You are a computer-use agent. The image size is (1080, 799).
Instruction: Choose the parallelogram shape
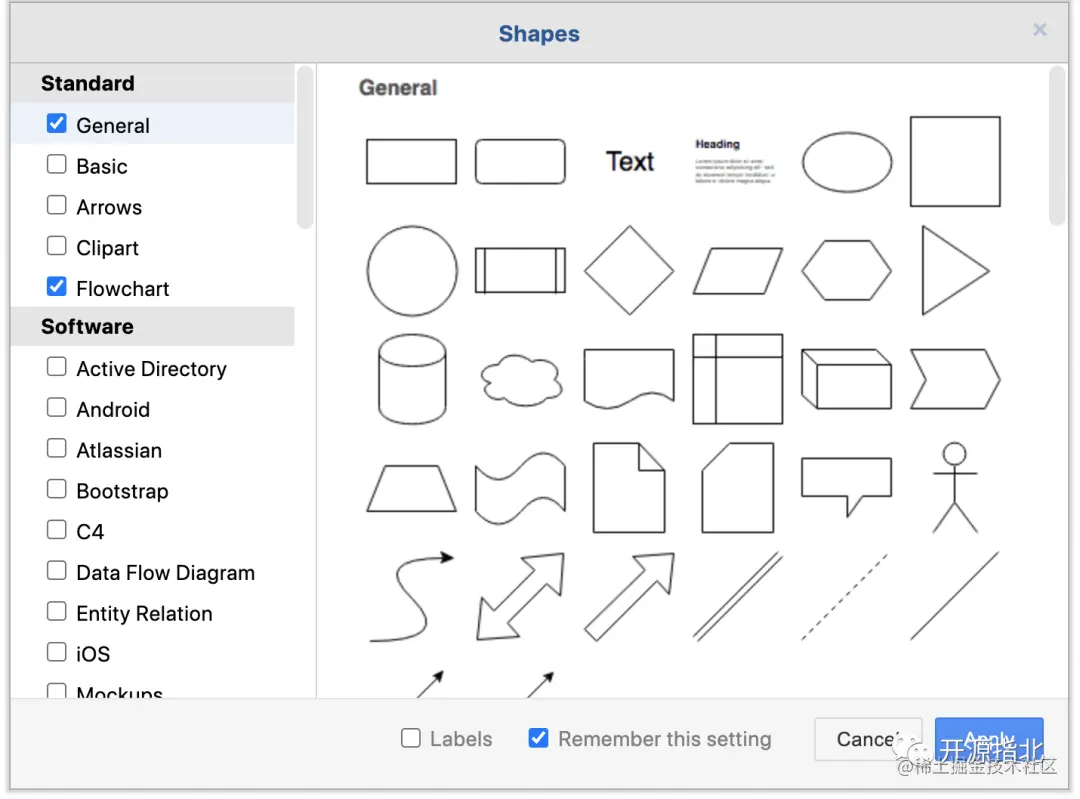tap(738, 271)
